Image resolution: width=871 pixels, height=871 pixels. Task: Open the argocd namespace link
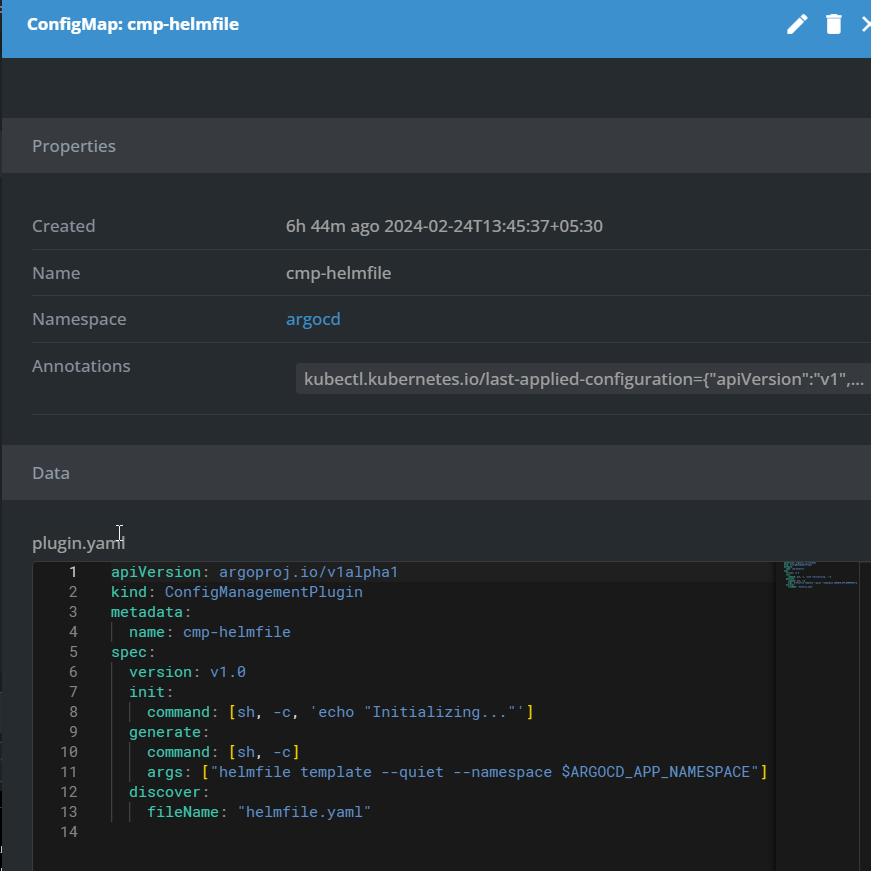point(313,319)
